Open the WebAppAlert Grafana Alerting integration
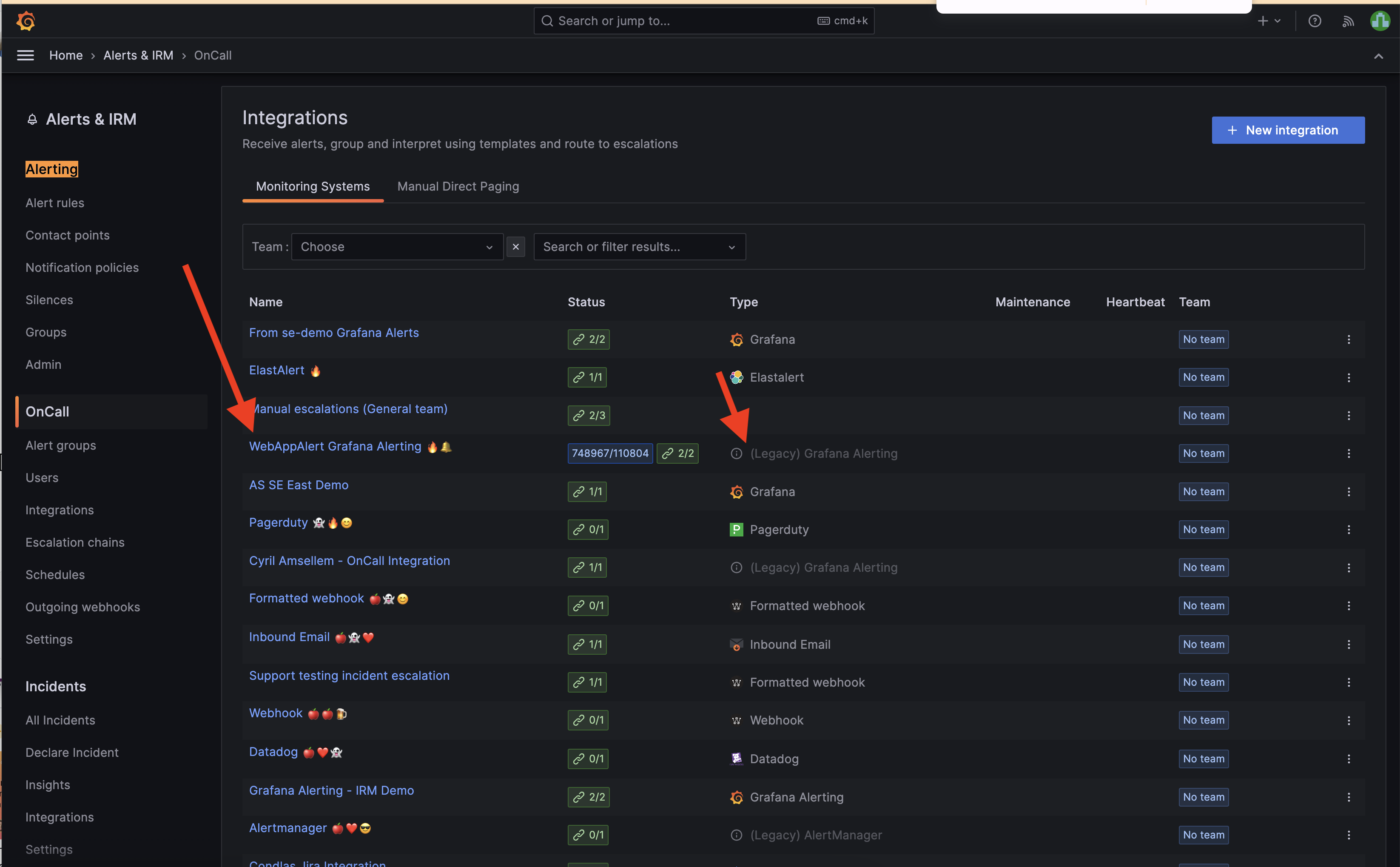Screen dimensions: 1400x867 [335, 447]
